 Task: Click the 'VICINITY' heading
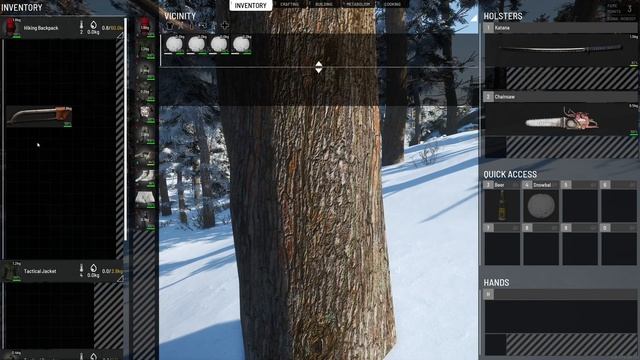click(180, 16)
